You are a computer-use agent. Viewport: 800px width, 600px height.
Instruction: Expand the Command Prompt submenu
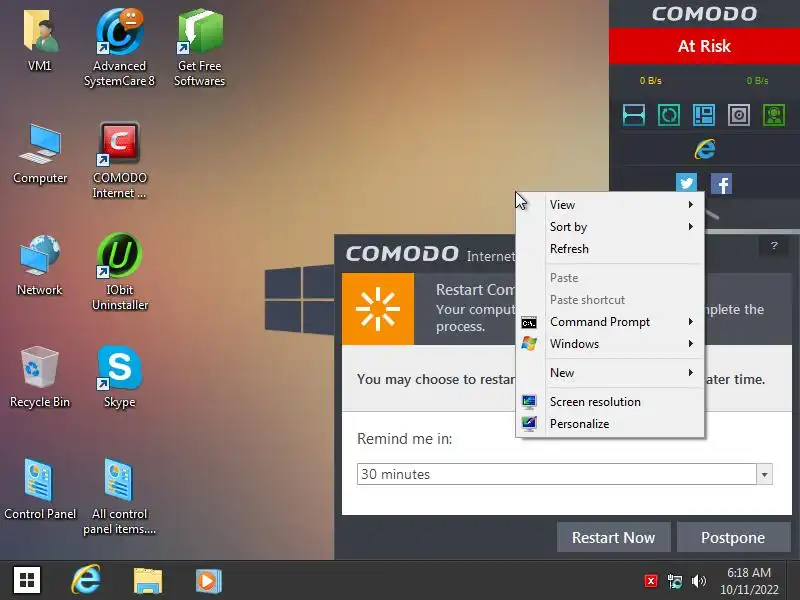(x=610, y=322)
